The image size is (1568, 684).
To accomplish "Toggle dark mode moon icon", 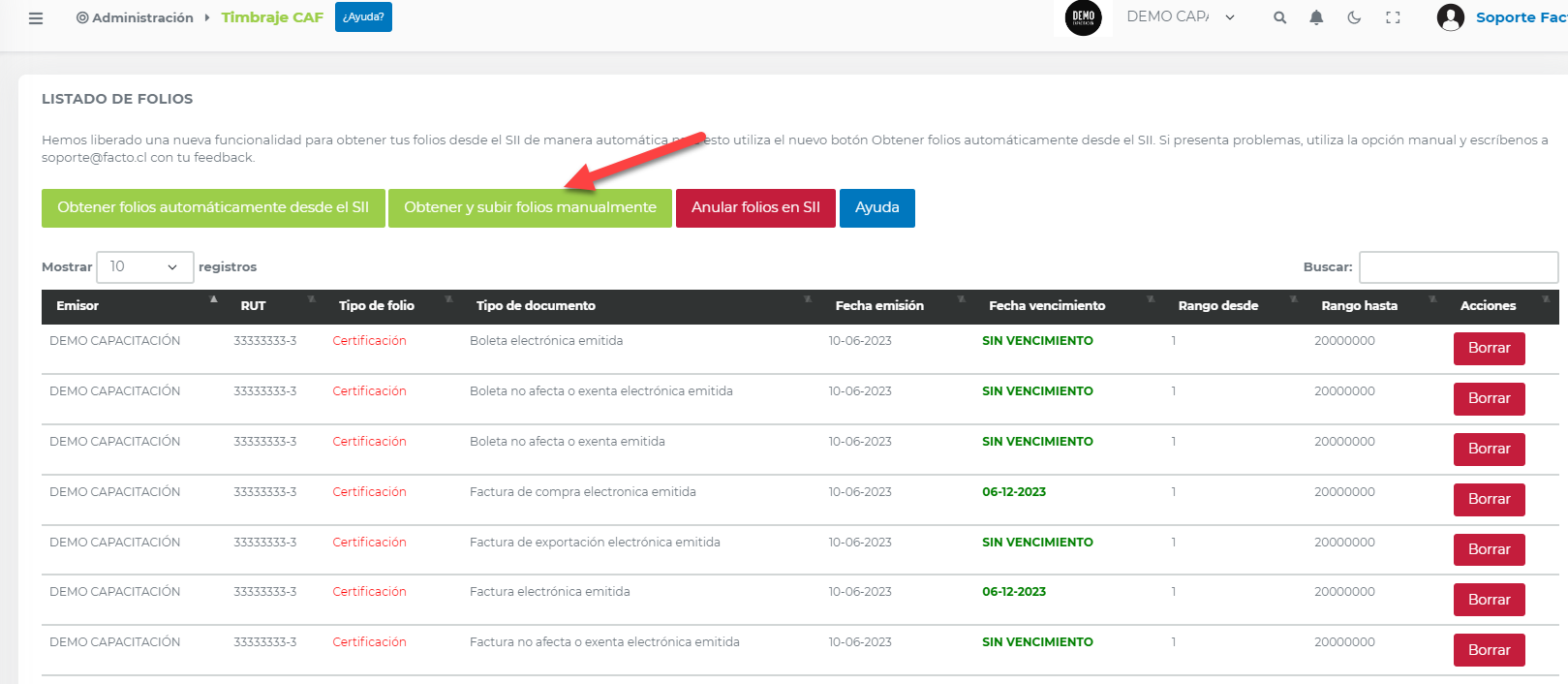I will 1354,17.
